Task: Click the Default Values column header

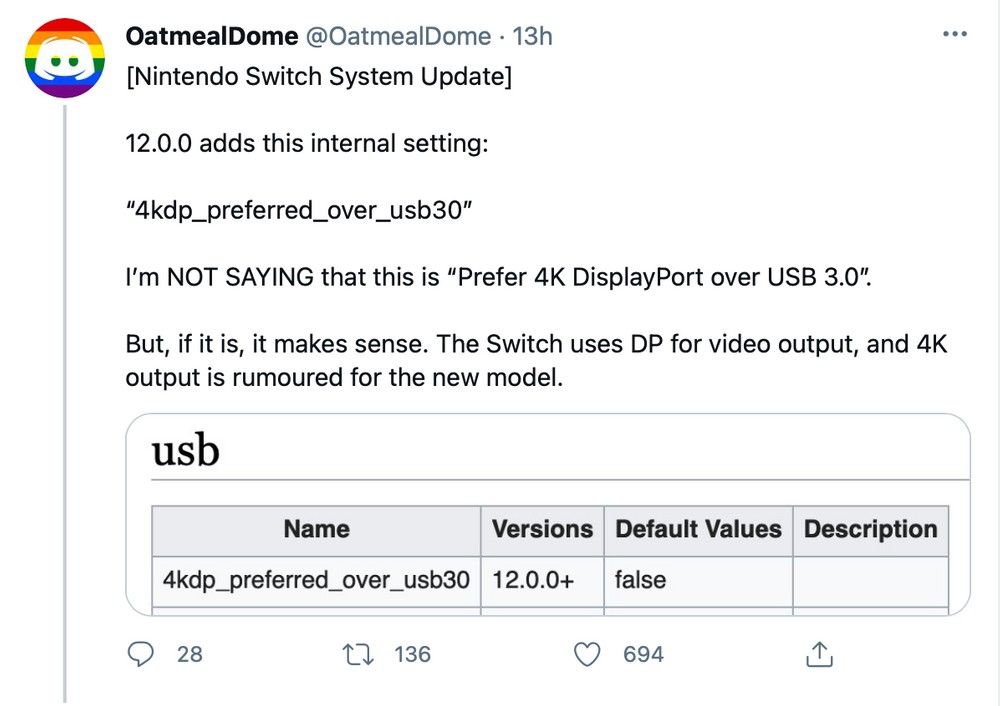Action: click(698, 530)
